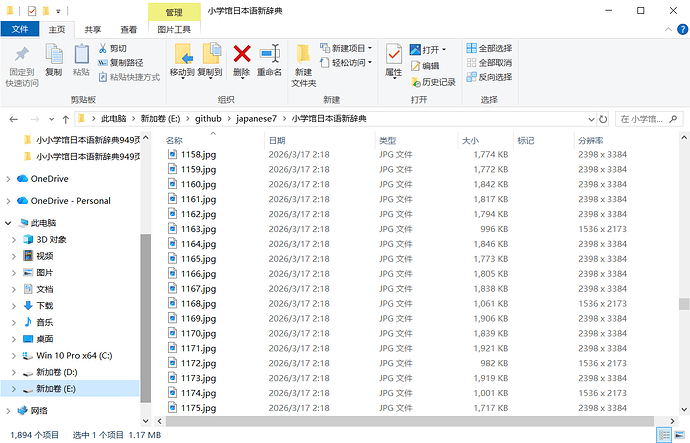Viewport: 690px width, 443px height.
Task: Click the New folder icon
Action: tap(303, 54)
